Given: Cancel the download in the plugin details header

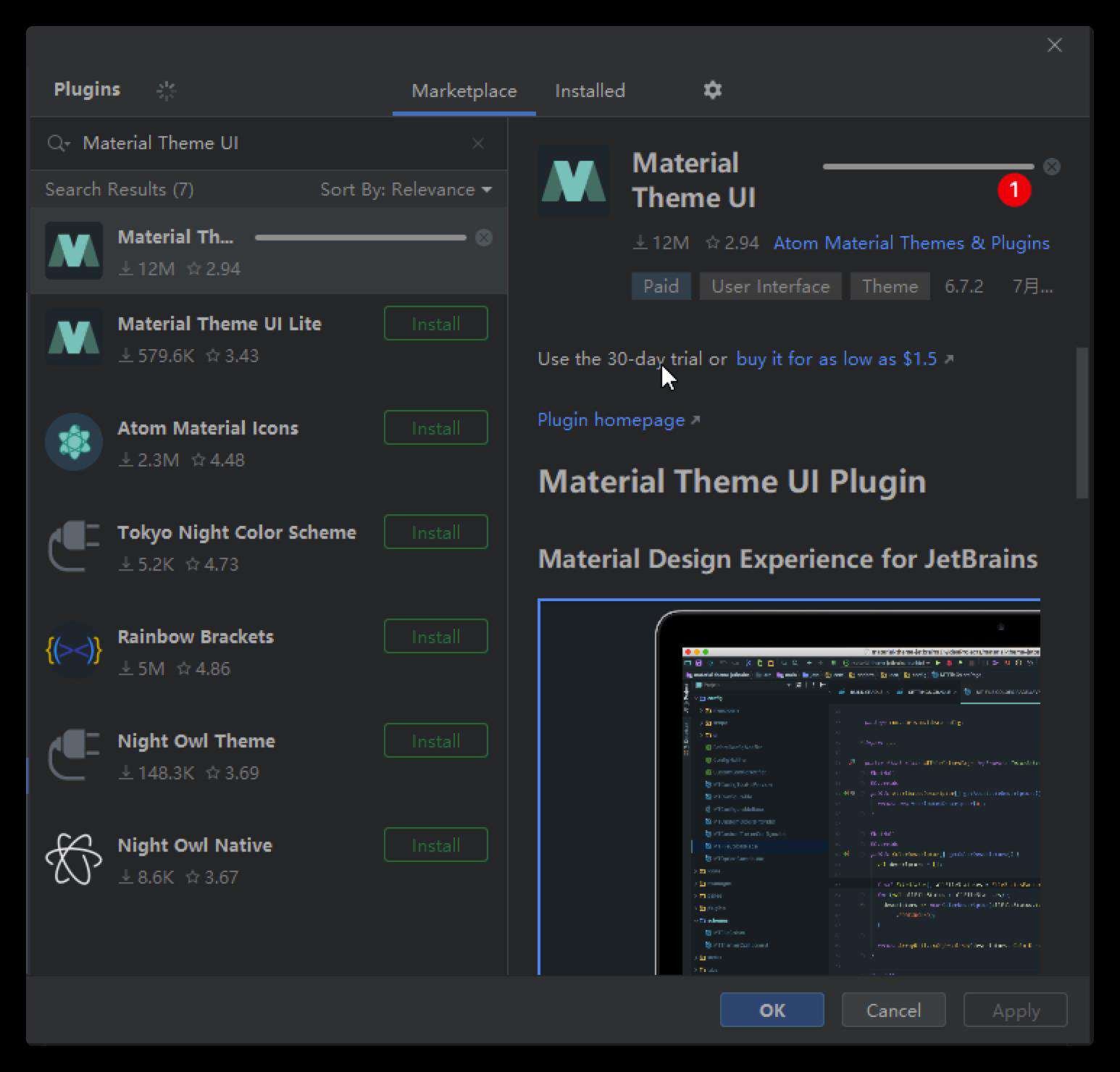Looking at the screenshot, I should click(x=1052, y=167).
